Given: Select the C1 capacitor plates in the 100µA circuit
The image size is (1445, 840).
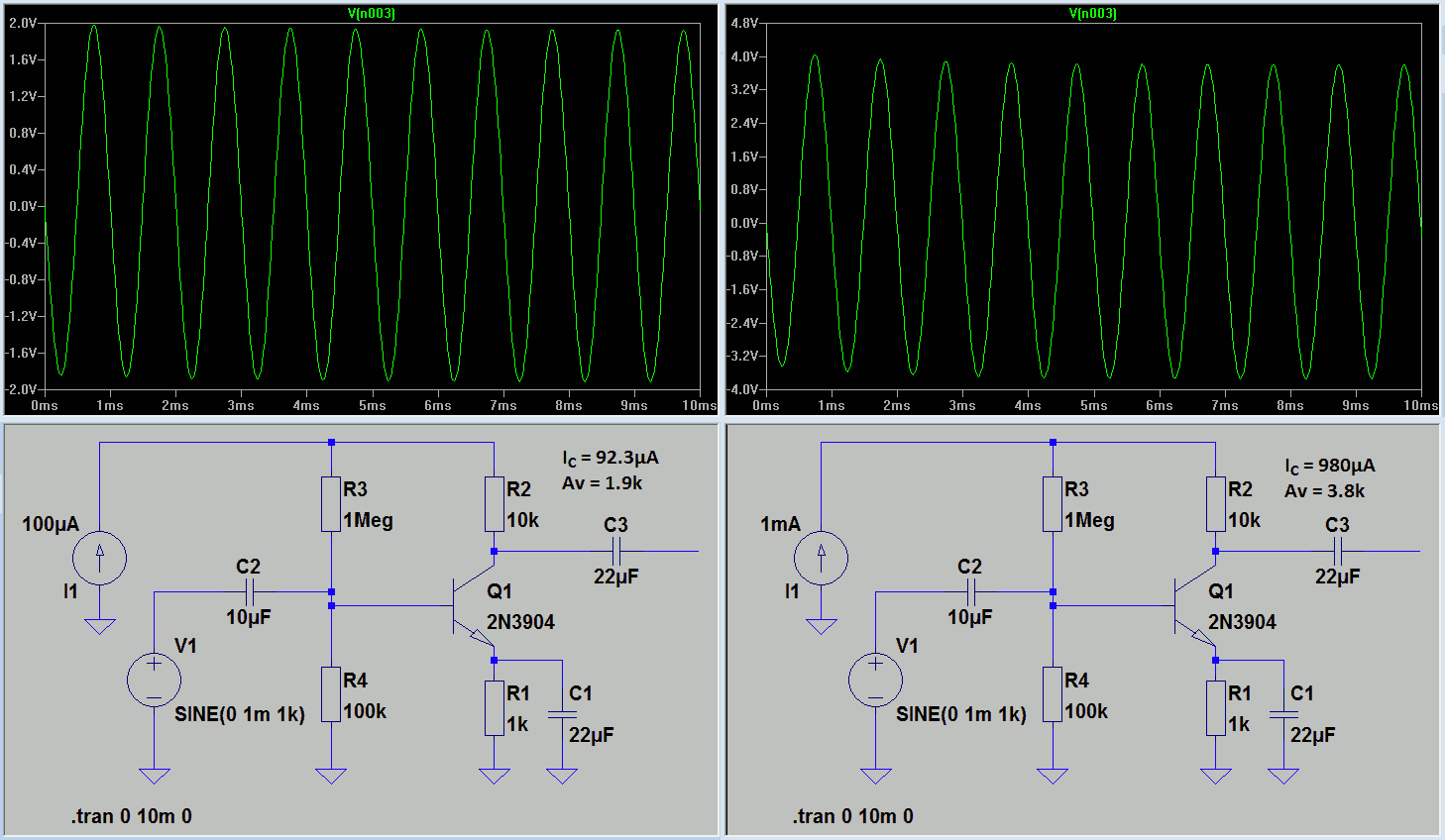Looking at the screenshot, I should [562, 714].
